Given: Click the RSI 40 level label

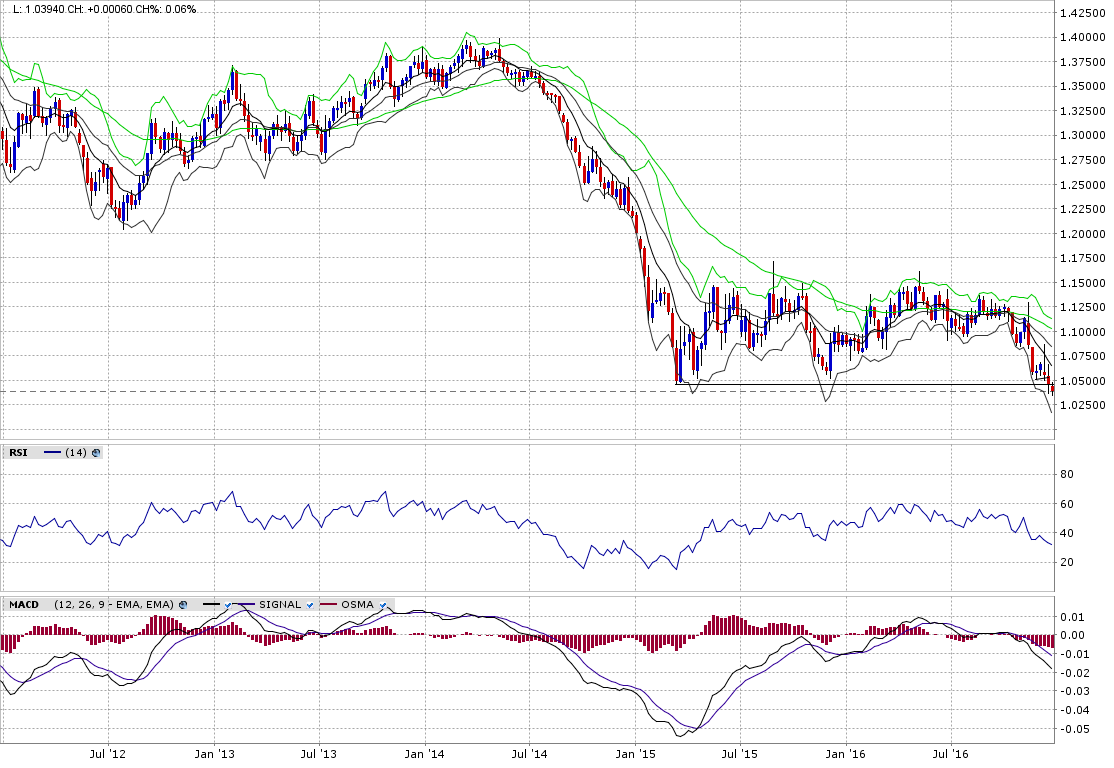Looking at the screenshot, I should 1066,534.
